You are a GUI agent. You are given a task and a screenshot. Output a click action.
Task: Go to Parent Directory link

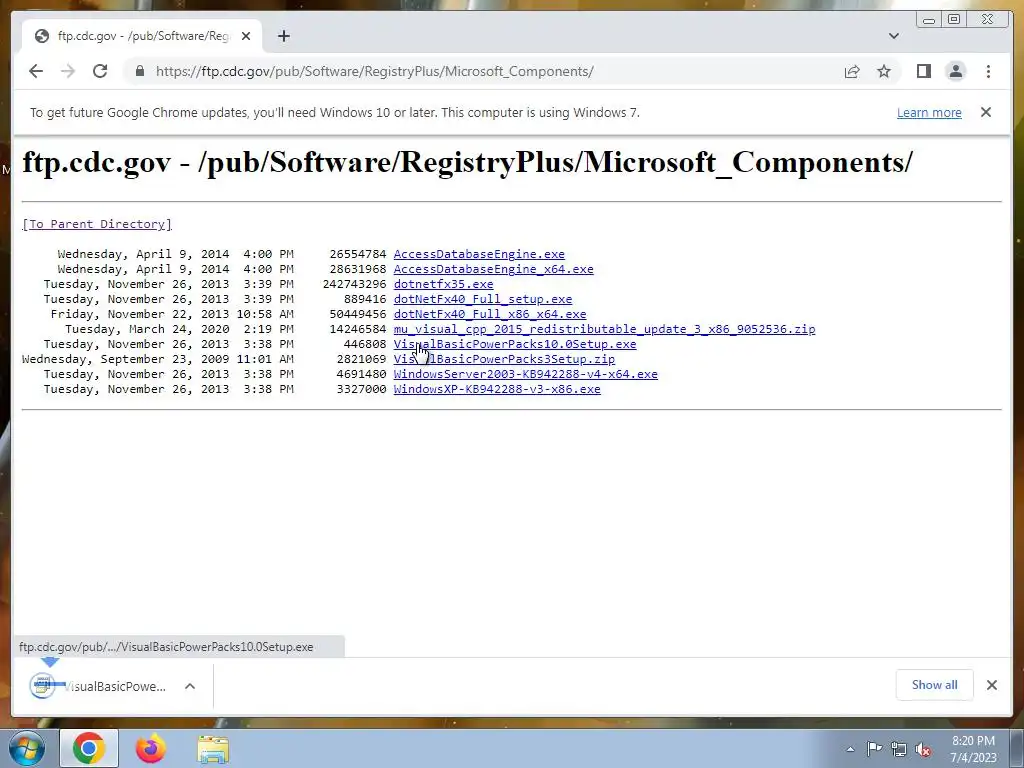[x=97, y=224]
